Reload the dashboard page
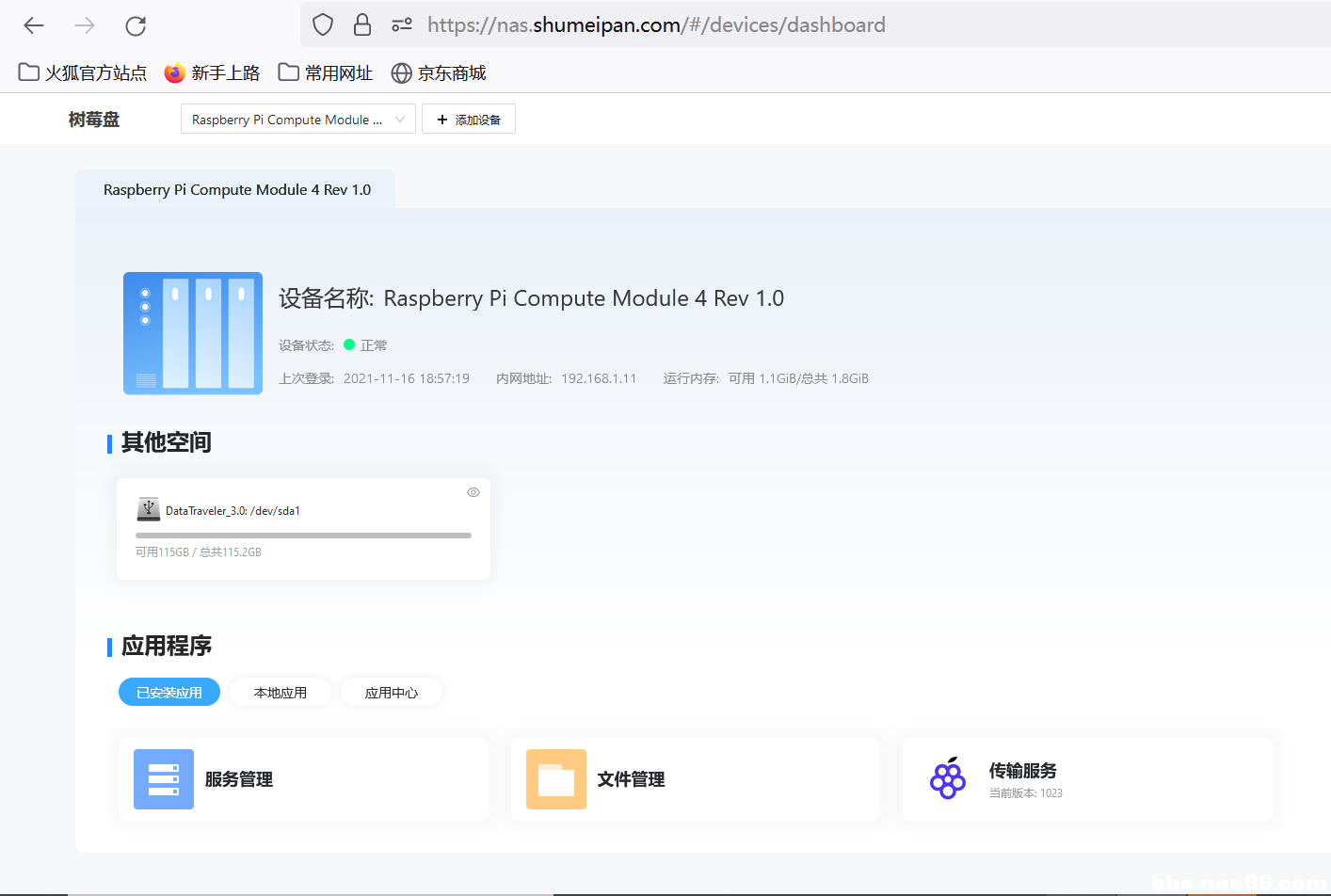 (136, 25)
